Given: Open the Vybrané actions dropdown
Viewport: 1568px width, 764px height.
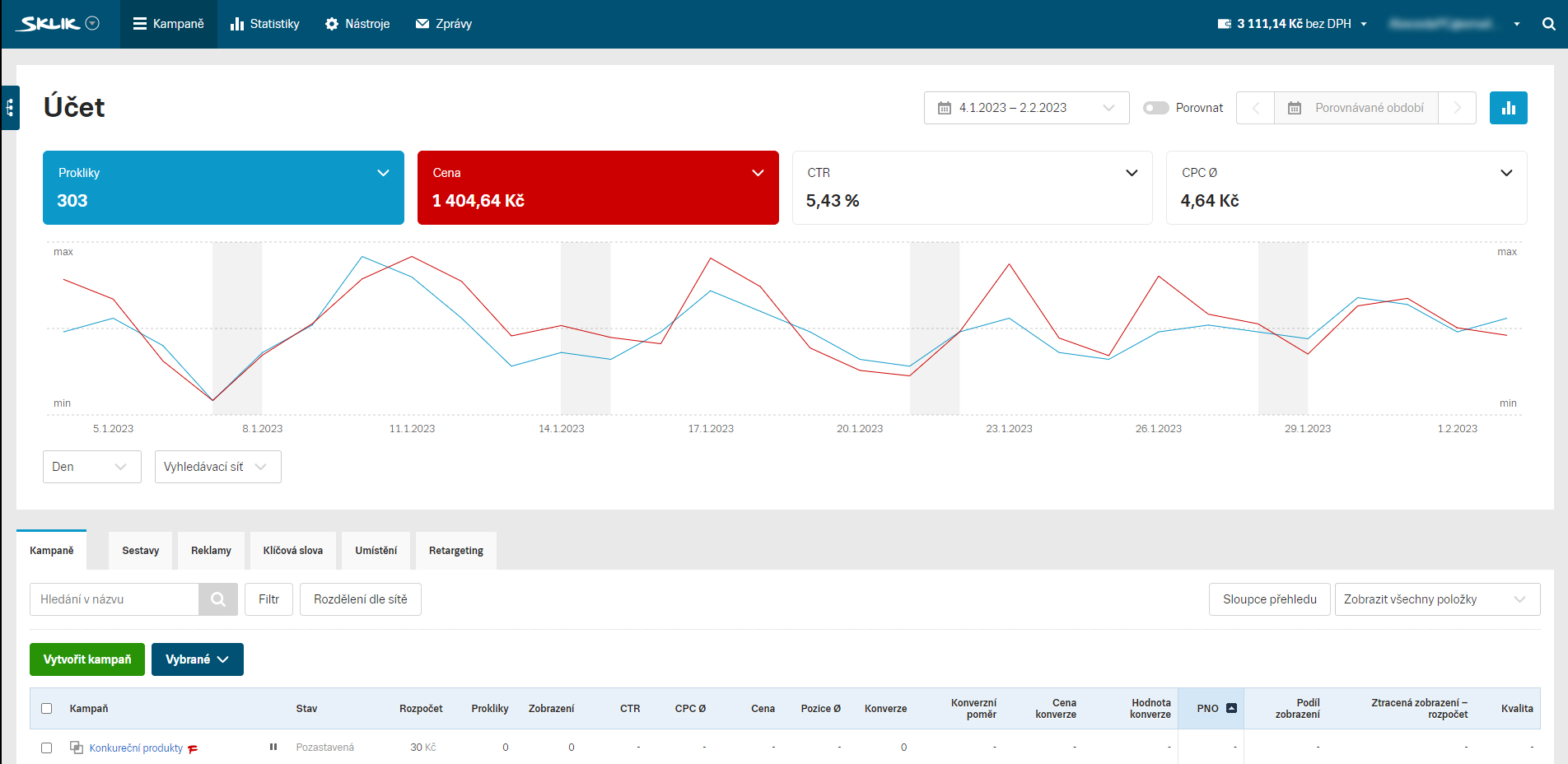Looking at the screenshot, I should pyautogui.click(x=197, y=659).
